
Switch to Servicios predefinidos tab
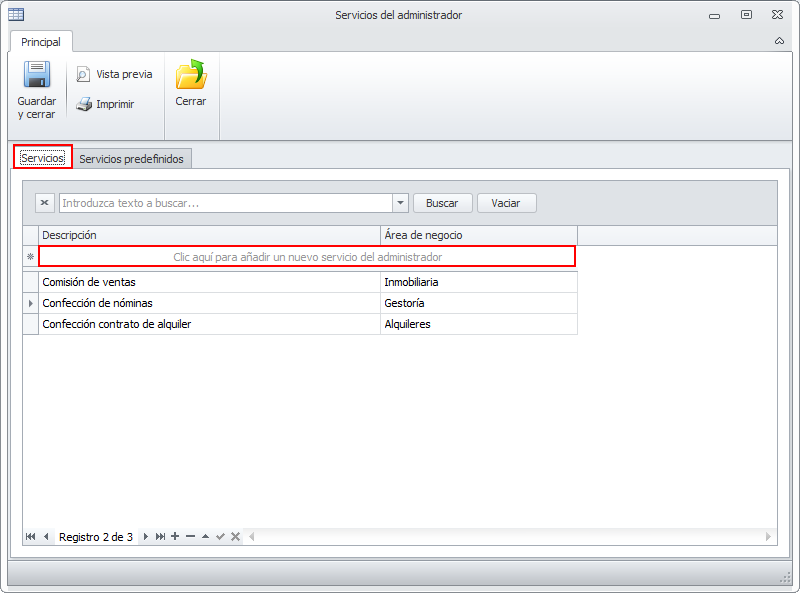[131, 159]
